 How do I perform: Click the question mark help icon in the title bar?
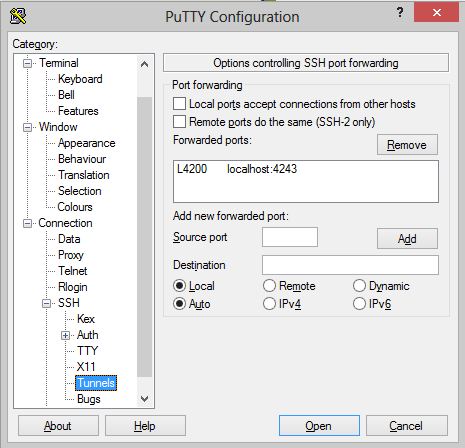400,13
